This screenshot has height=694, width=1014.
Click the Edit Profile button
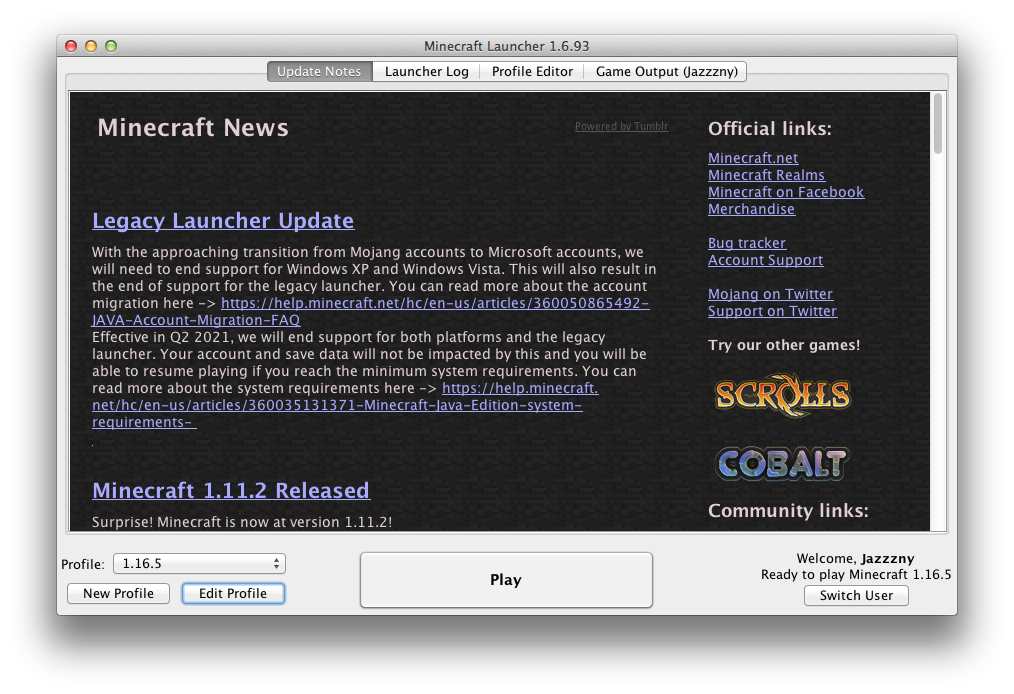[x=233, y=593]
